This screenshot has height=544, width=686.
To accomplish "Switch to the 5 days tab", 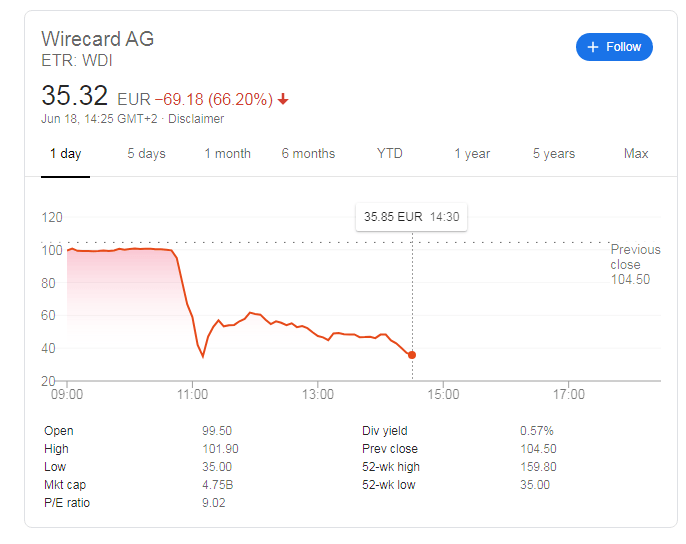I will pos(147,154).
